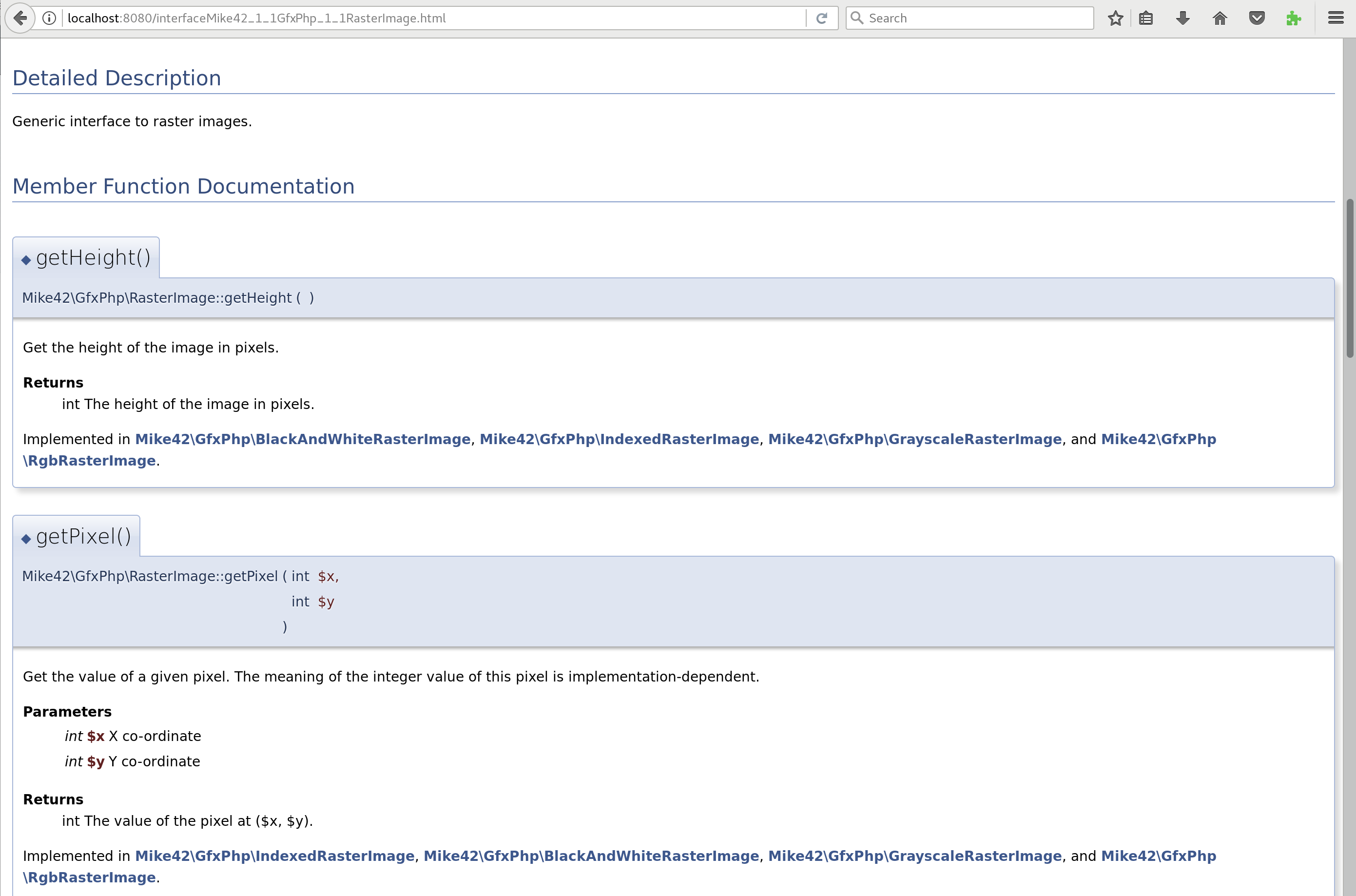Open BlackAndWhiteRasterImage link under getHeight
Screen dimensions: 1356x896
(x=303, y=439)
